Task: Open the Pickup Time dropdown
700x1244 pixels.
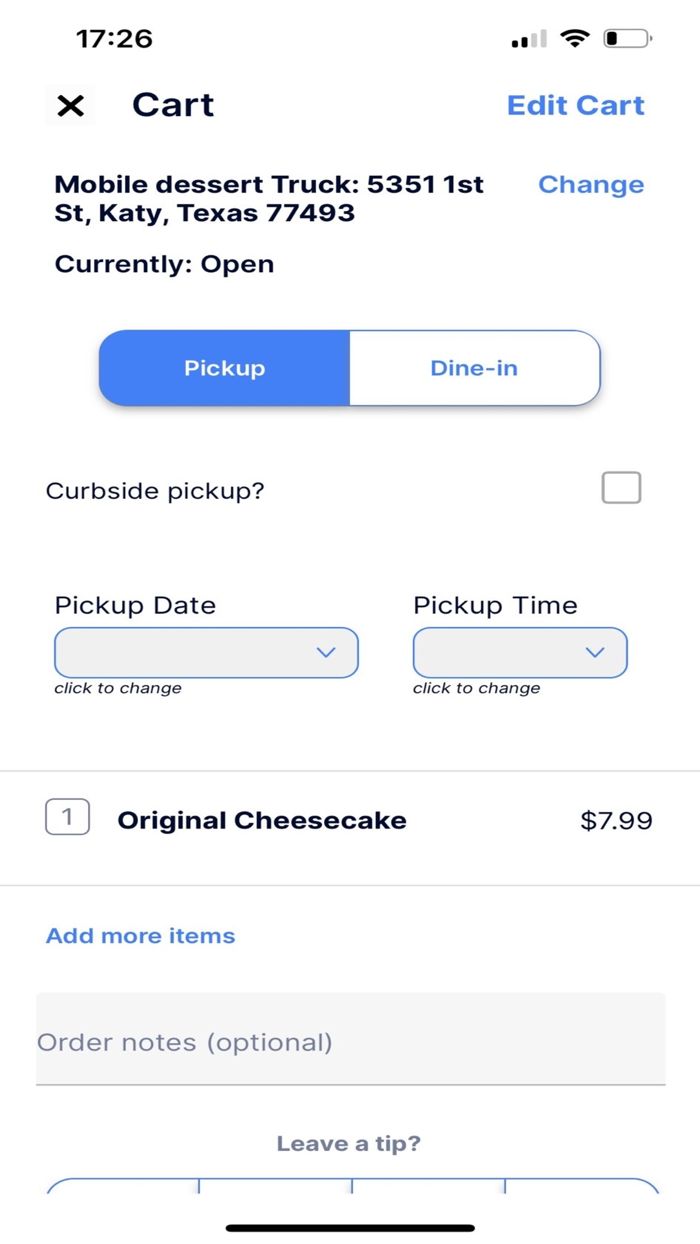Action: tap(519, 652)
